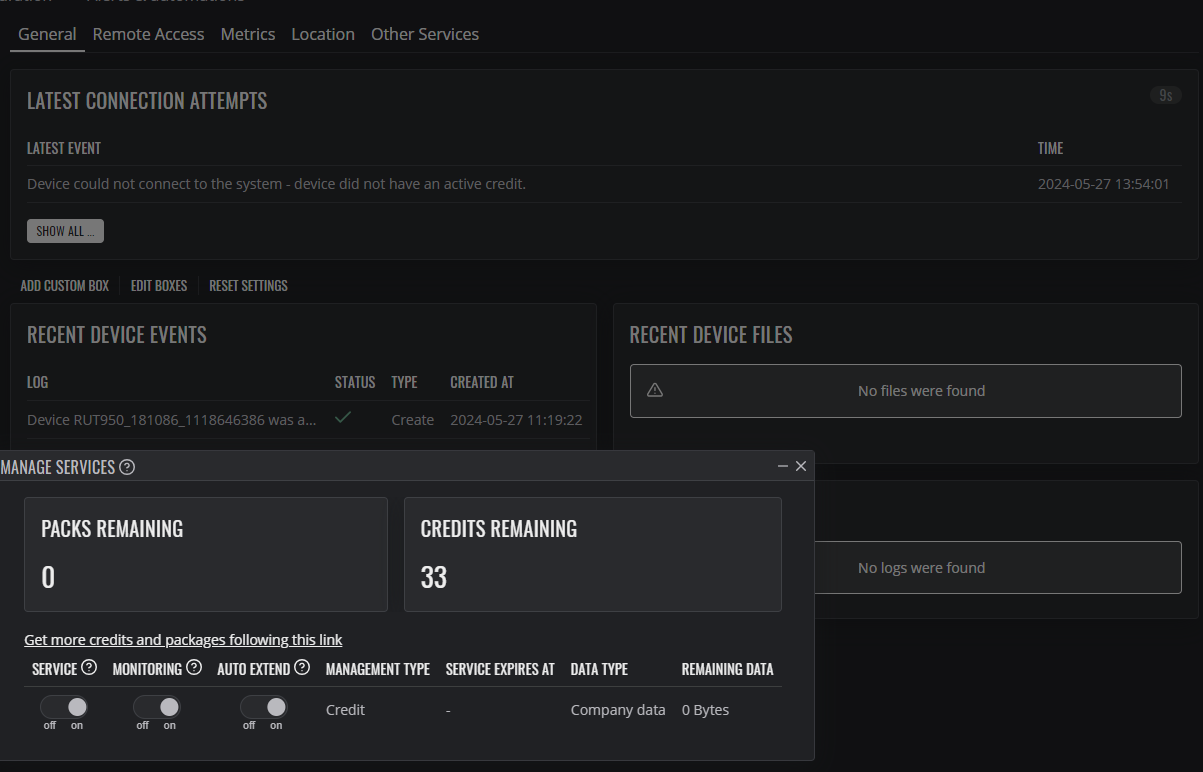This screenshot has height=772, width=1203.
Task: Click the packs remaining value 0
Action: coord(48,578)
